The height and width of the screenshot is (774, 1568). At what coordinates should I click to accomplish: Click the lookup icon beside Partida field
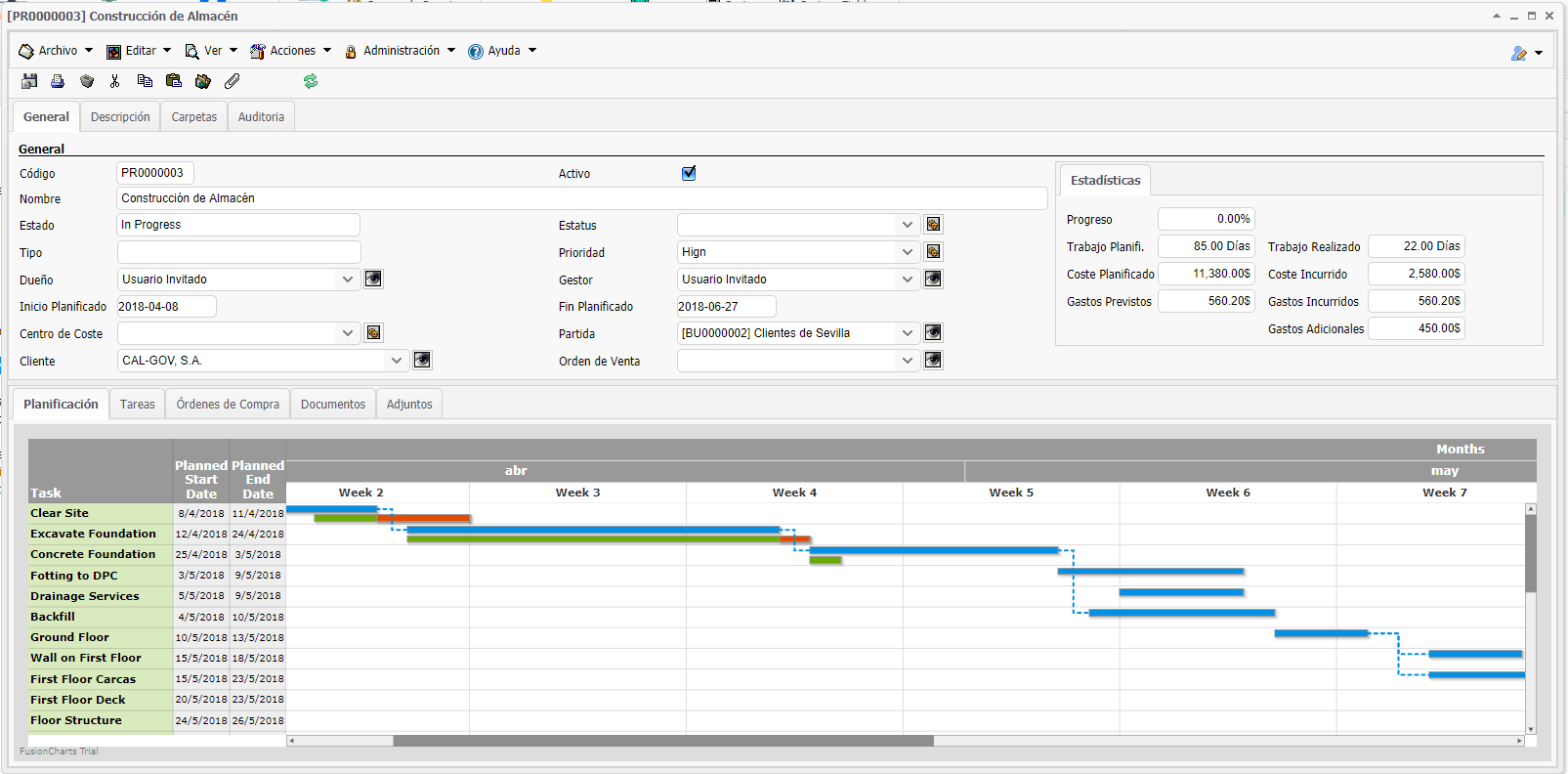coord(933,333)
